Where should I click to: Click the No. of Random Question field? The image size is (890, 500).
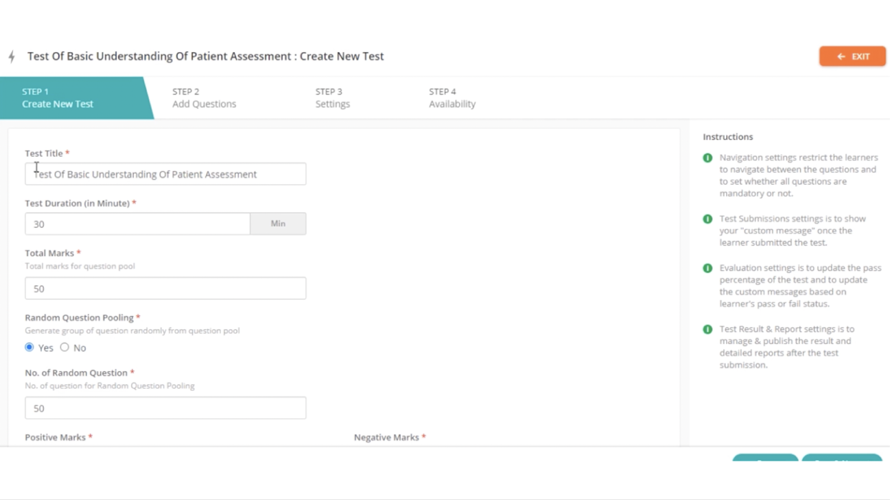[x=165, y=408]
